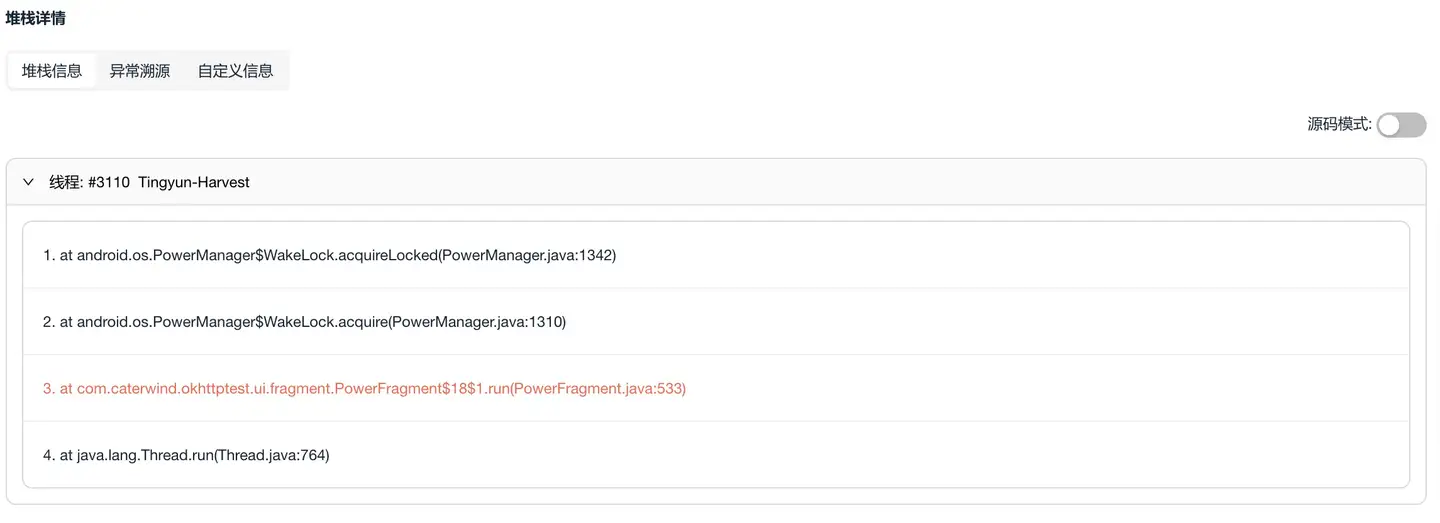The width and height of the screenshot is (1440, 523).
Task: Switch to the 堆栈信息 tab
Action: tap(52, 71)
